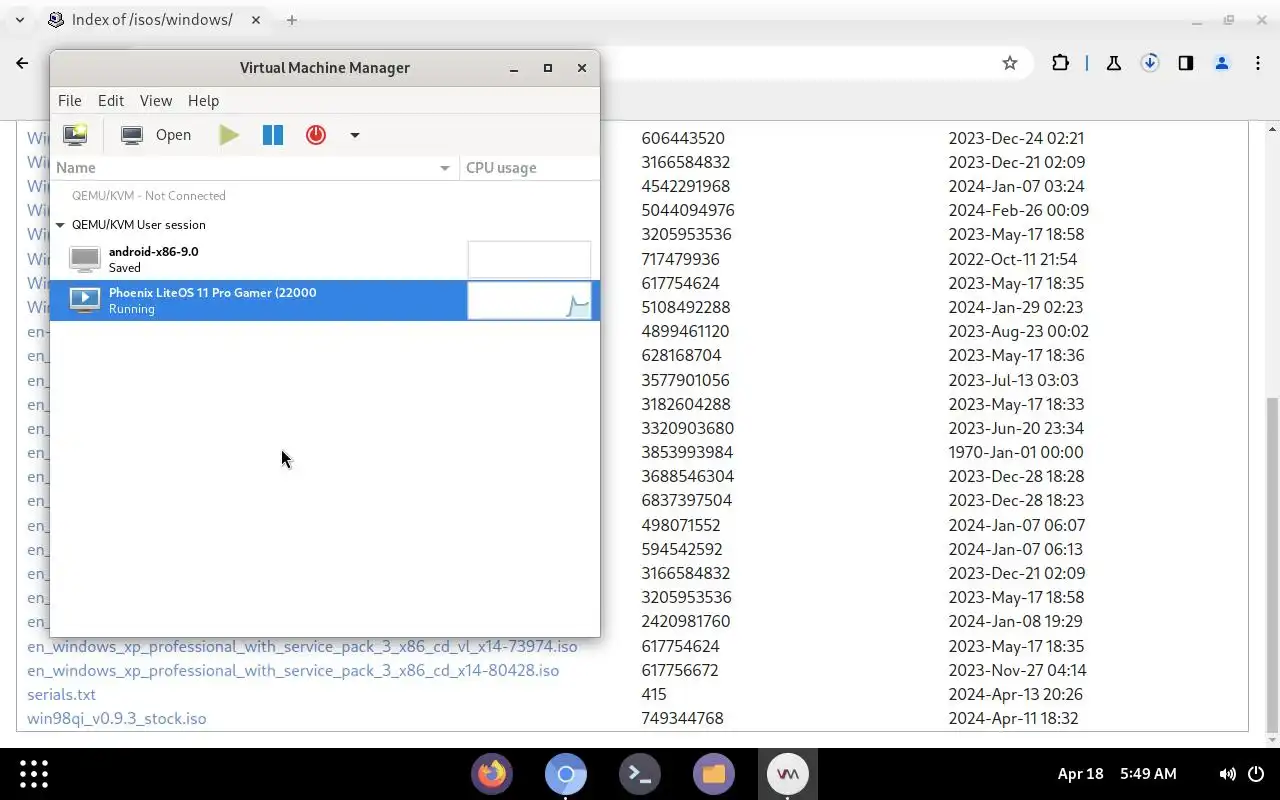Select the android-x86-9.0 virtual machine

(325, 260)
